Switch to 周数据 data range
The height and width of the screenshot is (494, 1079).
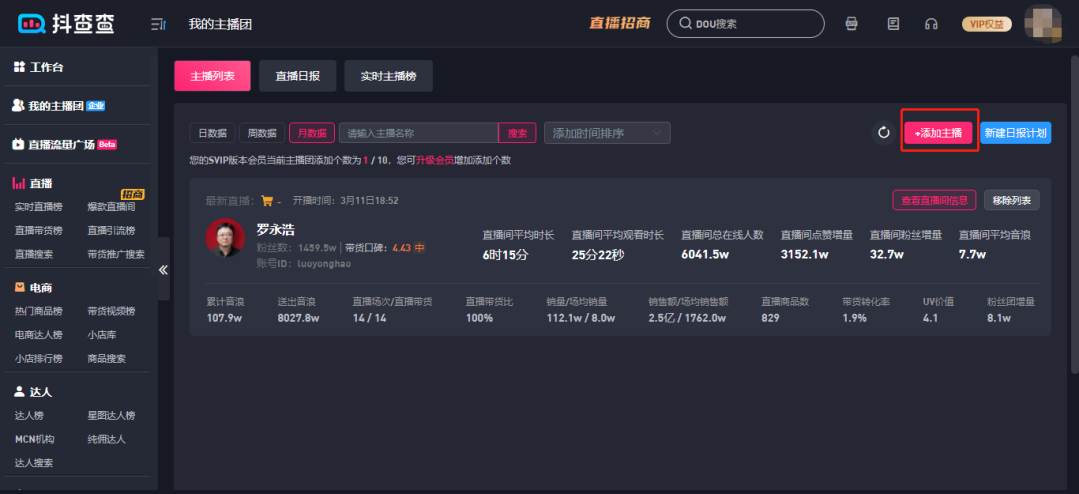click(261, 133)
